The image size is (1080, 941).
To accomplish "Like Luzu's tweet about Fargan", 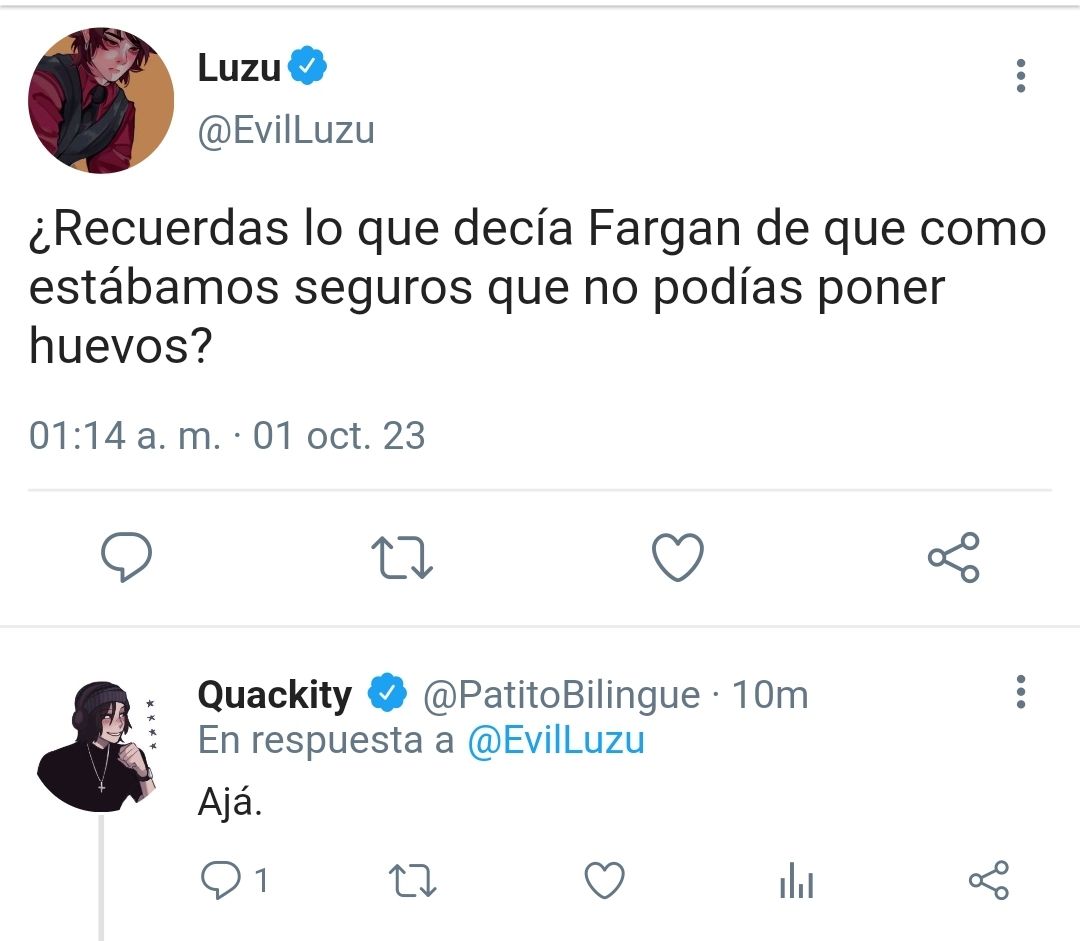I will click(678, 557).
